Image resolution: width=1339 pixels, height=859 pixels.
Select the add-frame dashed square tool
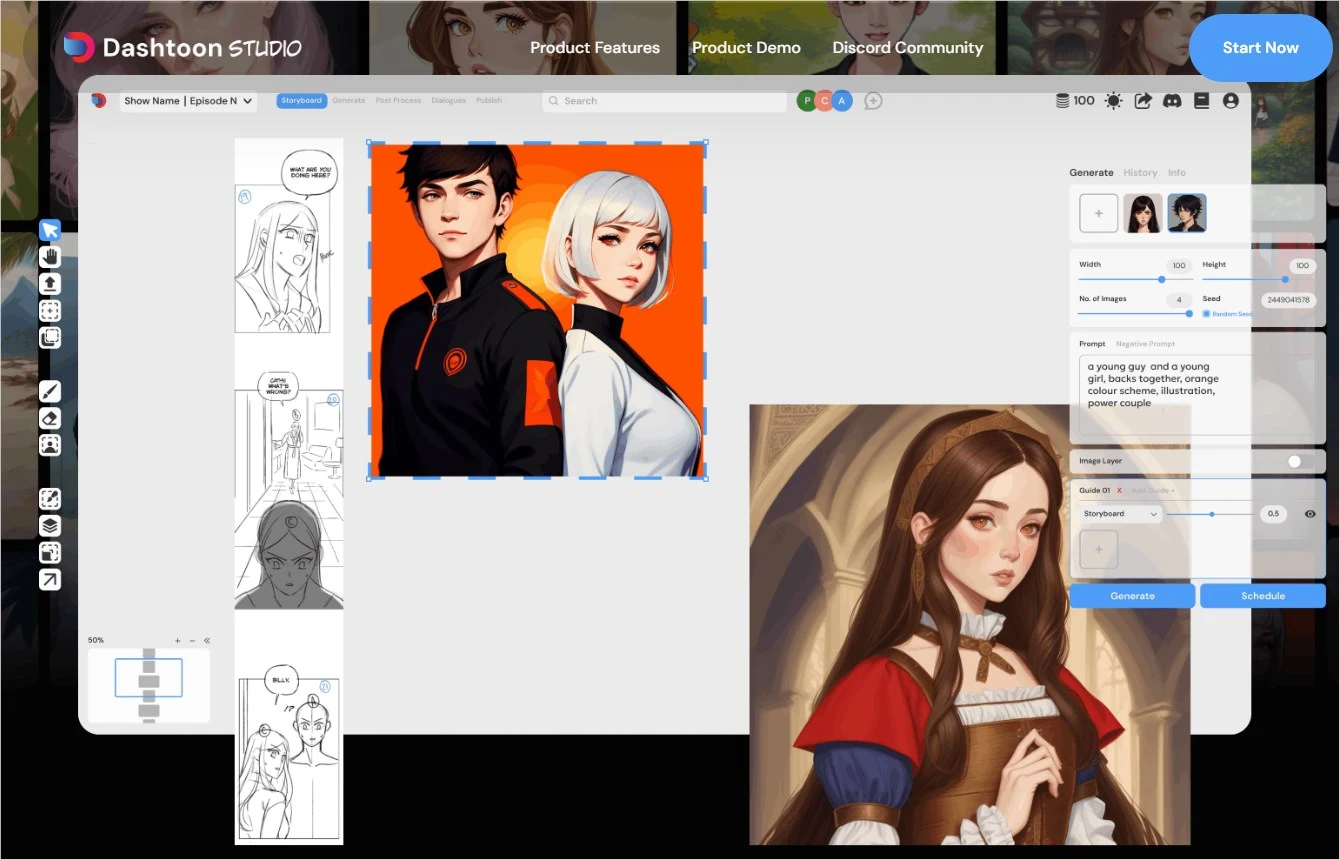pyautogui.click(x=50, y=311)
